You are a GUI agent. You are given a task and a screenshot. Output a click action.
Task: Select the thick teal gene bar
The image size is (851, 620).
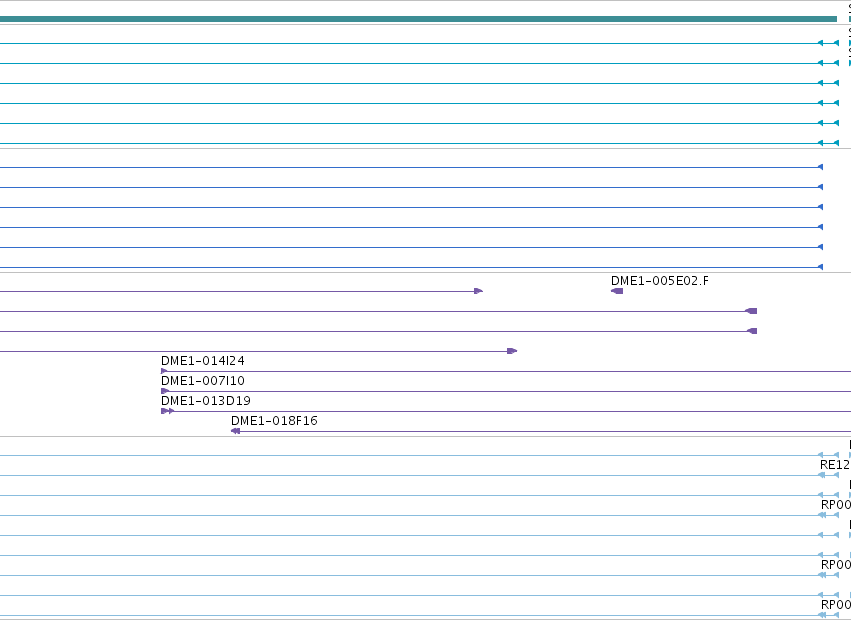coord(418,19)
